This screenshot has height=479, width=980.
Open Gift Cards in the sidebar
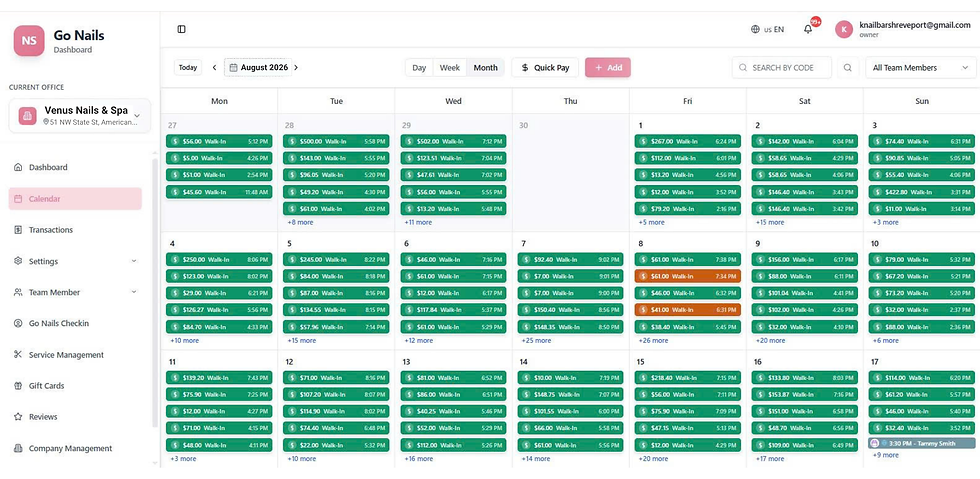(75, 386)
